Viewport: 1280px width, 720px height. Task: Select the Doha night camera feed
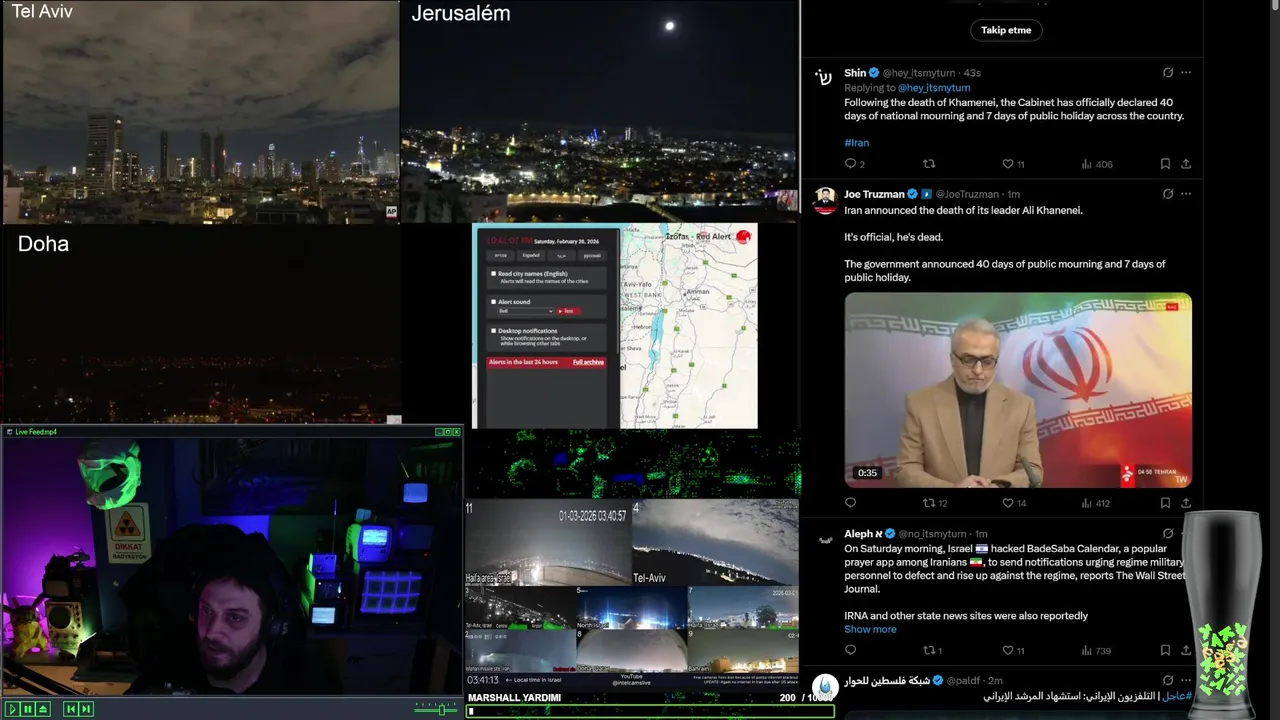(201, 325)
